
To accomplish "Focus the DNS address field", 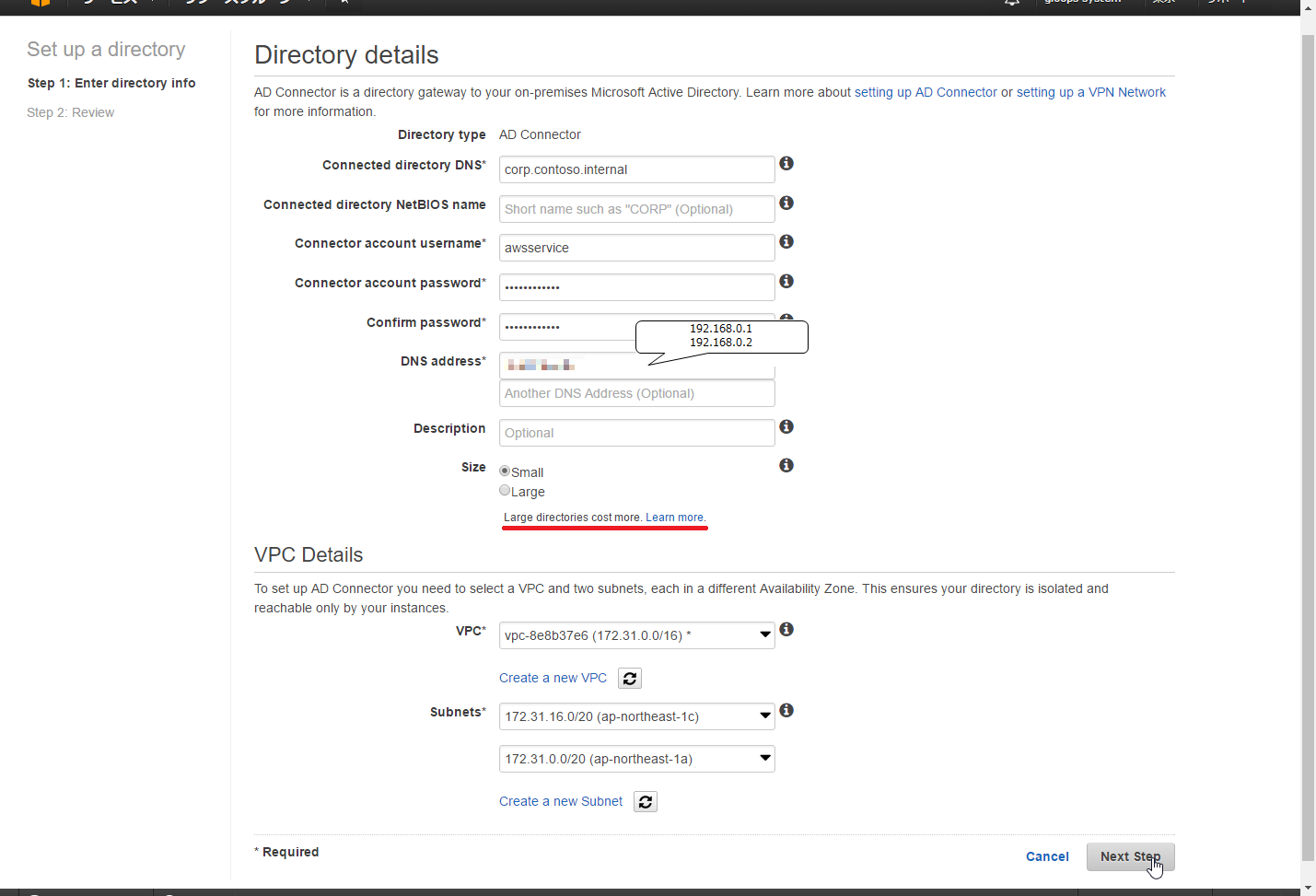I will click(636, 366).
